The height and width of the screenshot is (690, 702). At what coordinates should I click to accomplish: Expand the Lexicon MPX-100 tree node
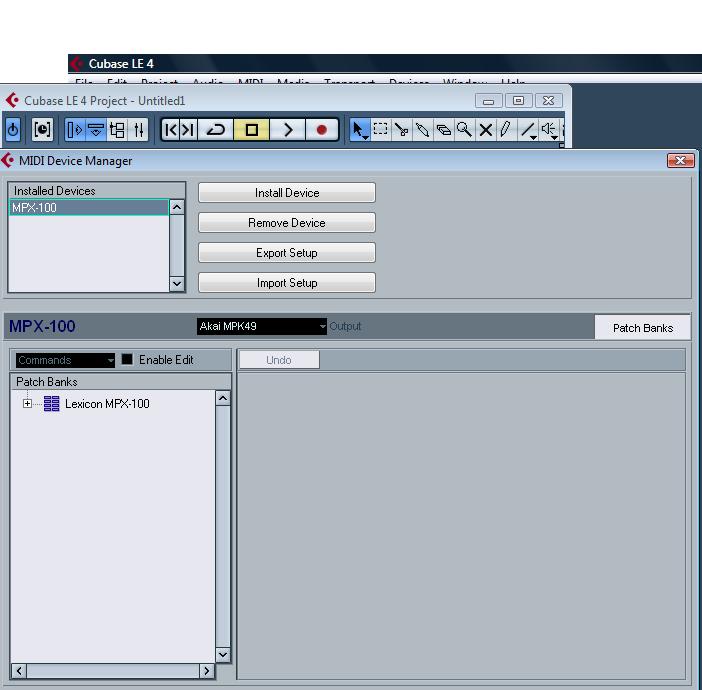(28, 404)
